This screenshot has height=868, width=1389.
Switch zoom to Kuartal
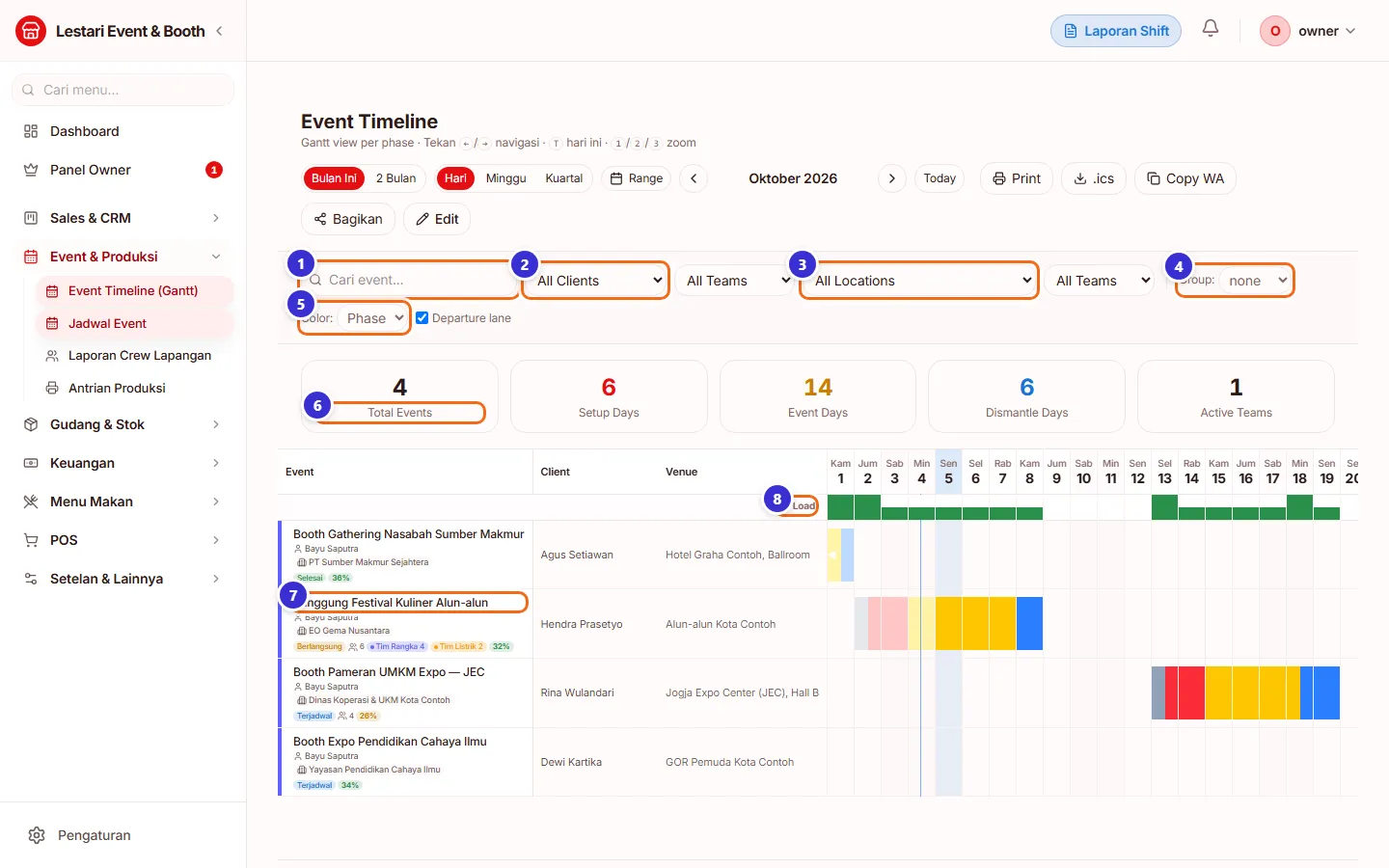point(563,178)
